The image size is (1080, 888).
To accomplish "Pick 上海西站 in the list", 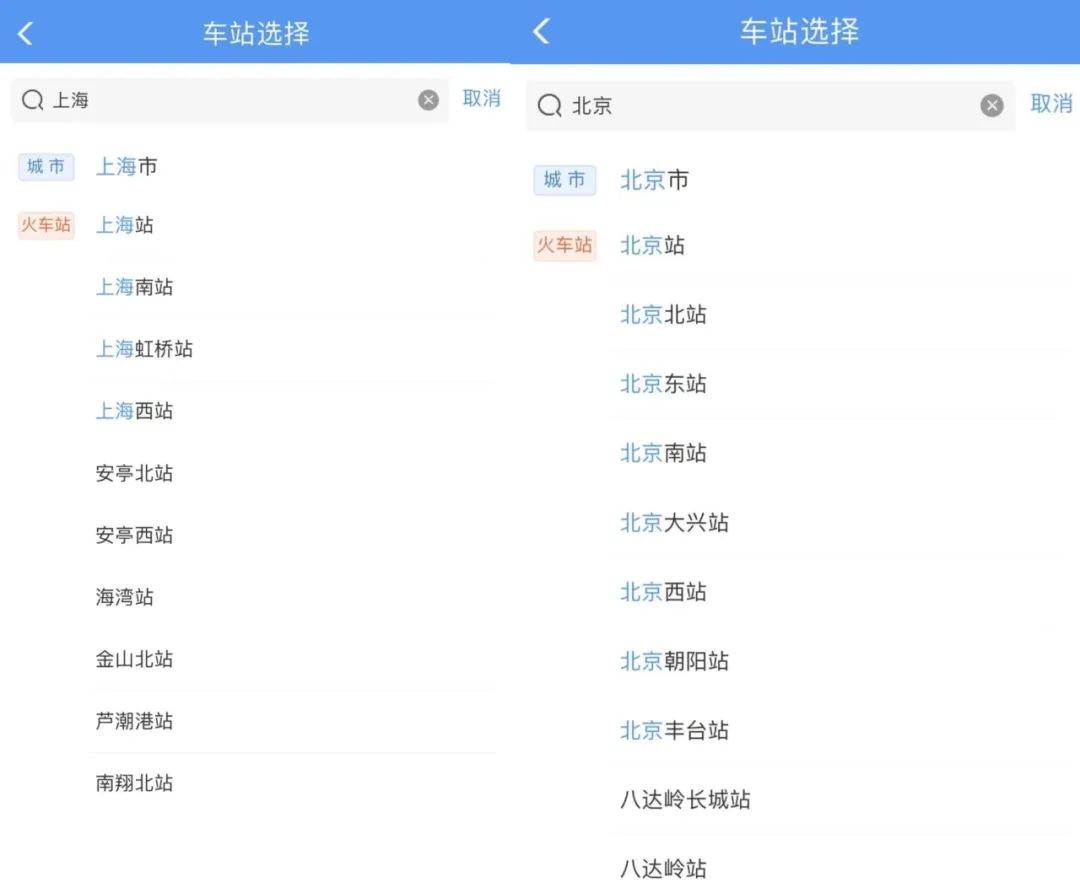I will point(134,411).
